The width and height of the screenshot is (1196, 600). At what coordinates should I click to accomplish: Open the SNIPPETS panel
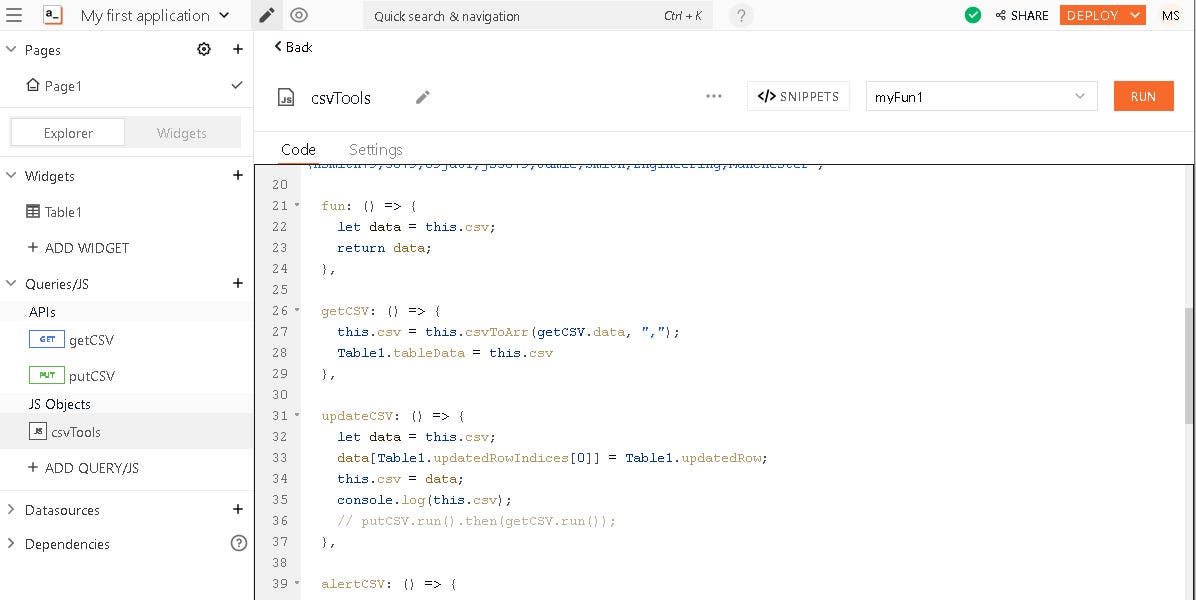[798, 95]
